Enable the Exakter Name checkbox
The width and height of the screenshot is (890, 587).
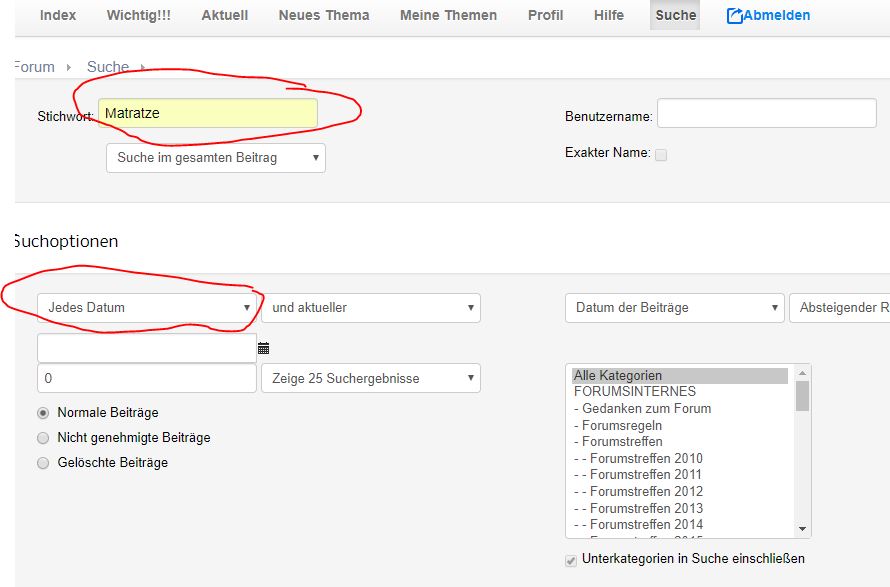coord(661,154)
